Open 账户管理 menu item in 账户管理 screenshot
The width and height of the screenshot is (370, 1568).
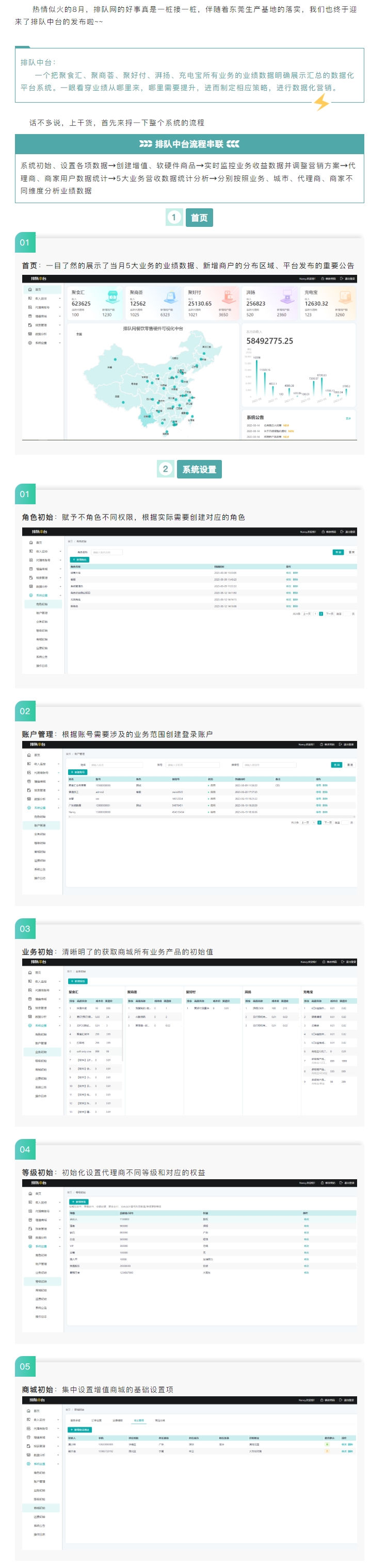tap(41, 826)
